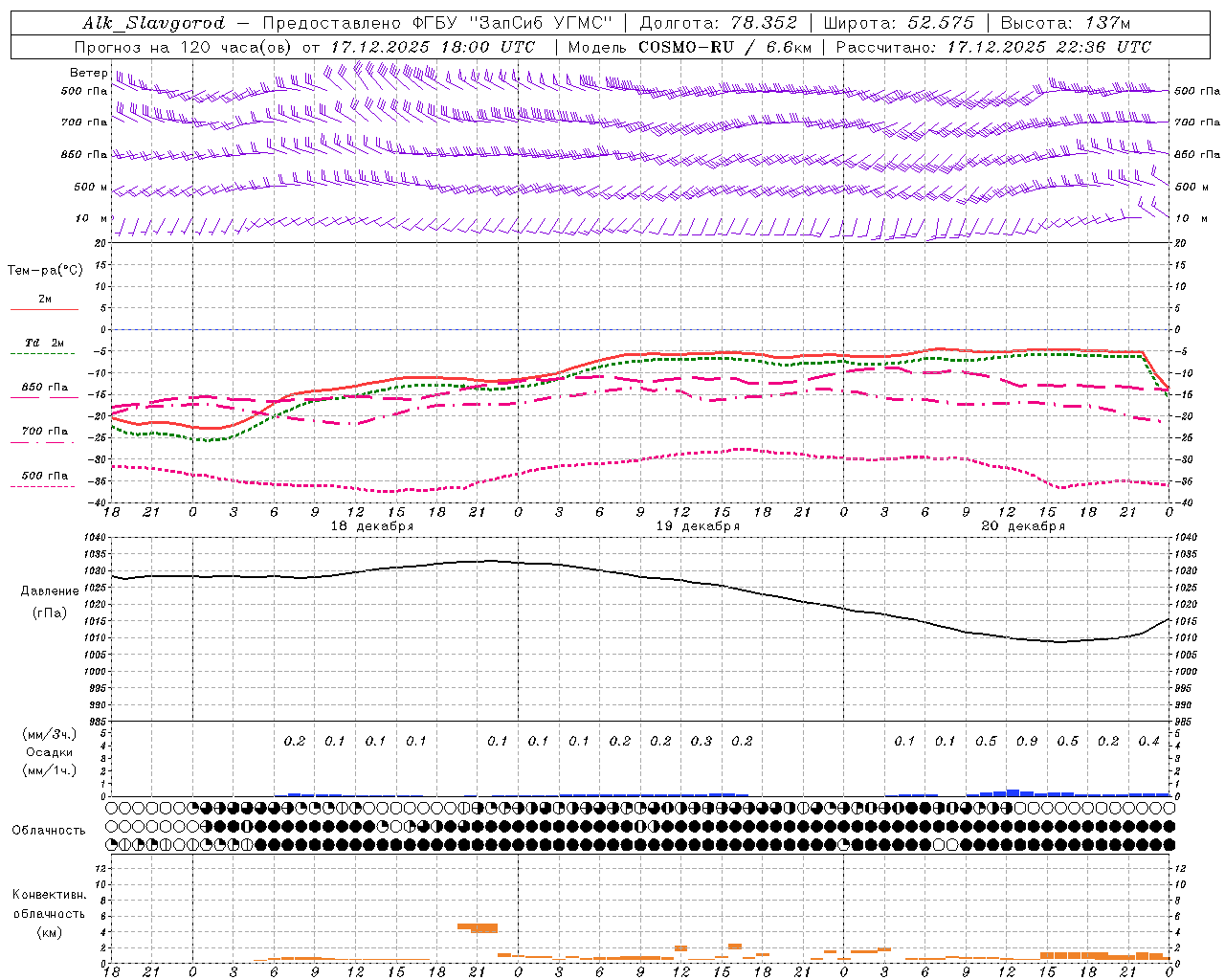
Task: Click the Конвективн. label
Action: tap(49, 895)
